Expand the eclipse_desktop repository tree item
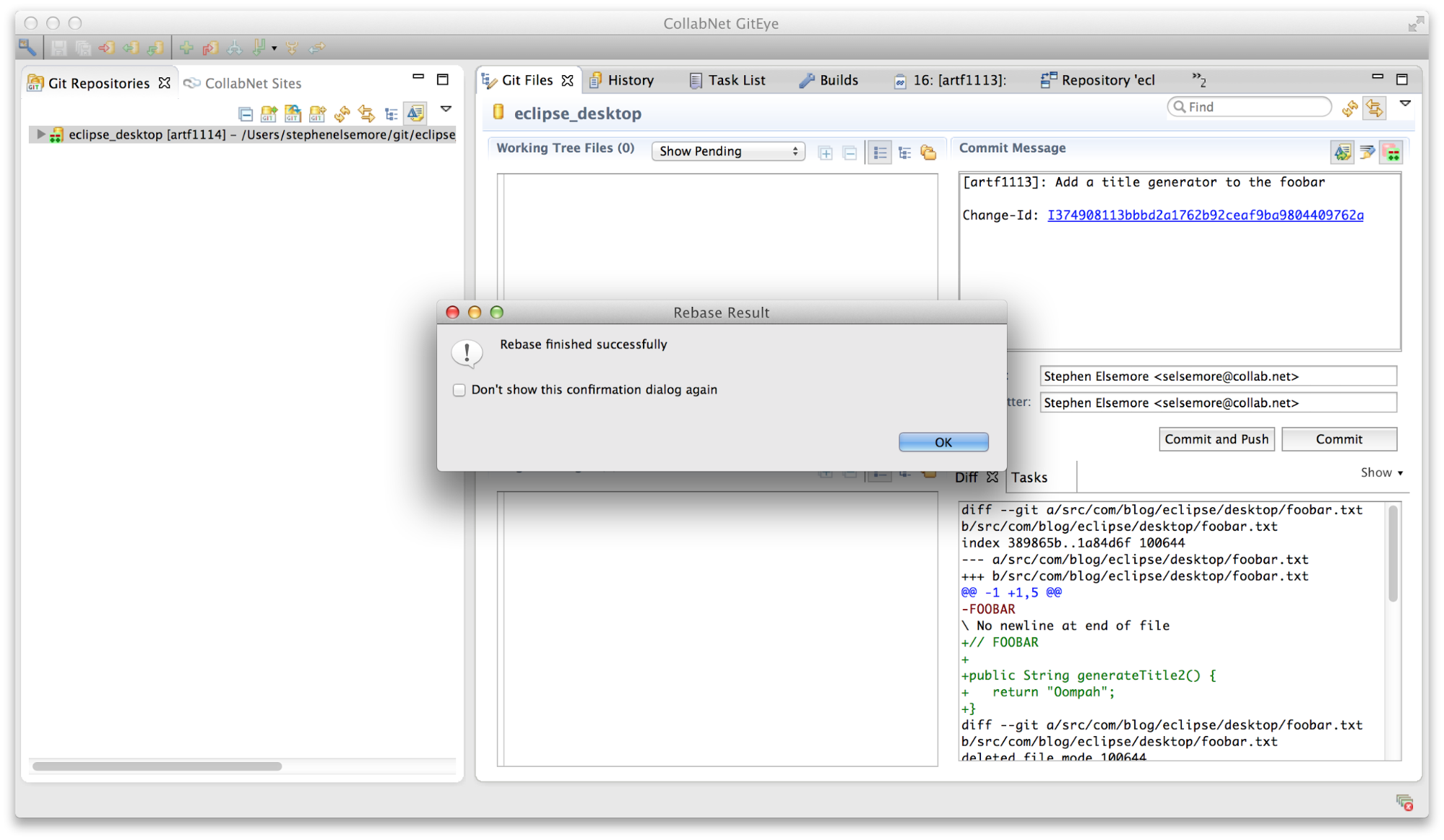The image size is (1444, 840). [40, 134]
